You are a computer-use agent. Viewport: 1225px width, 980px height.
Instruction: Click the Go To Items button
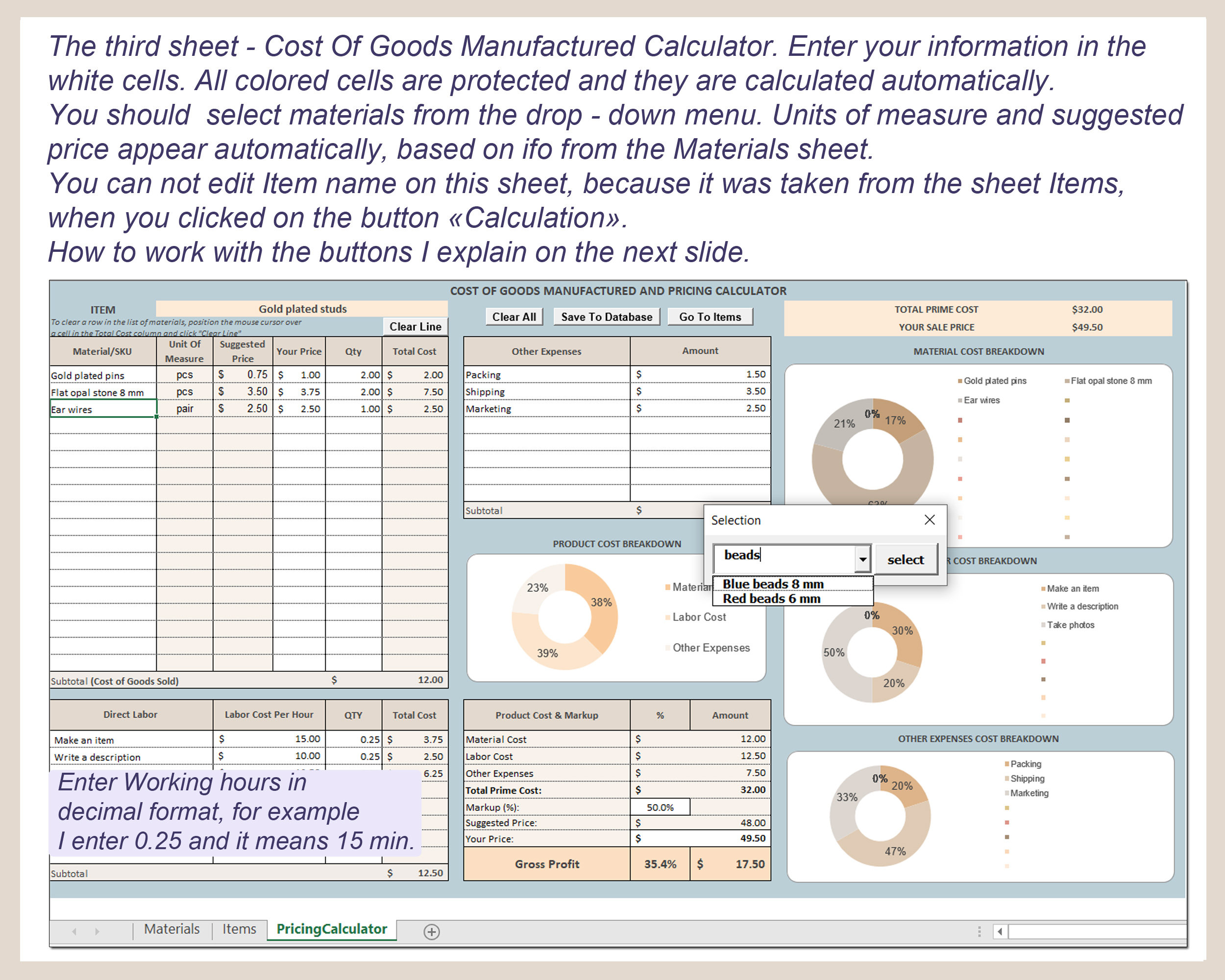tap(710, 317)
